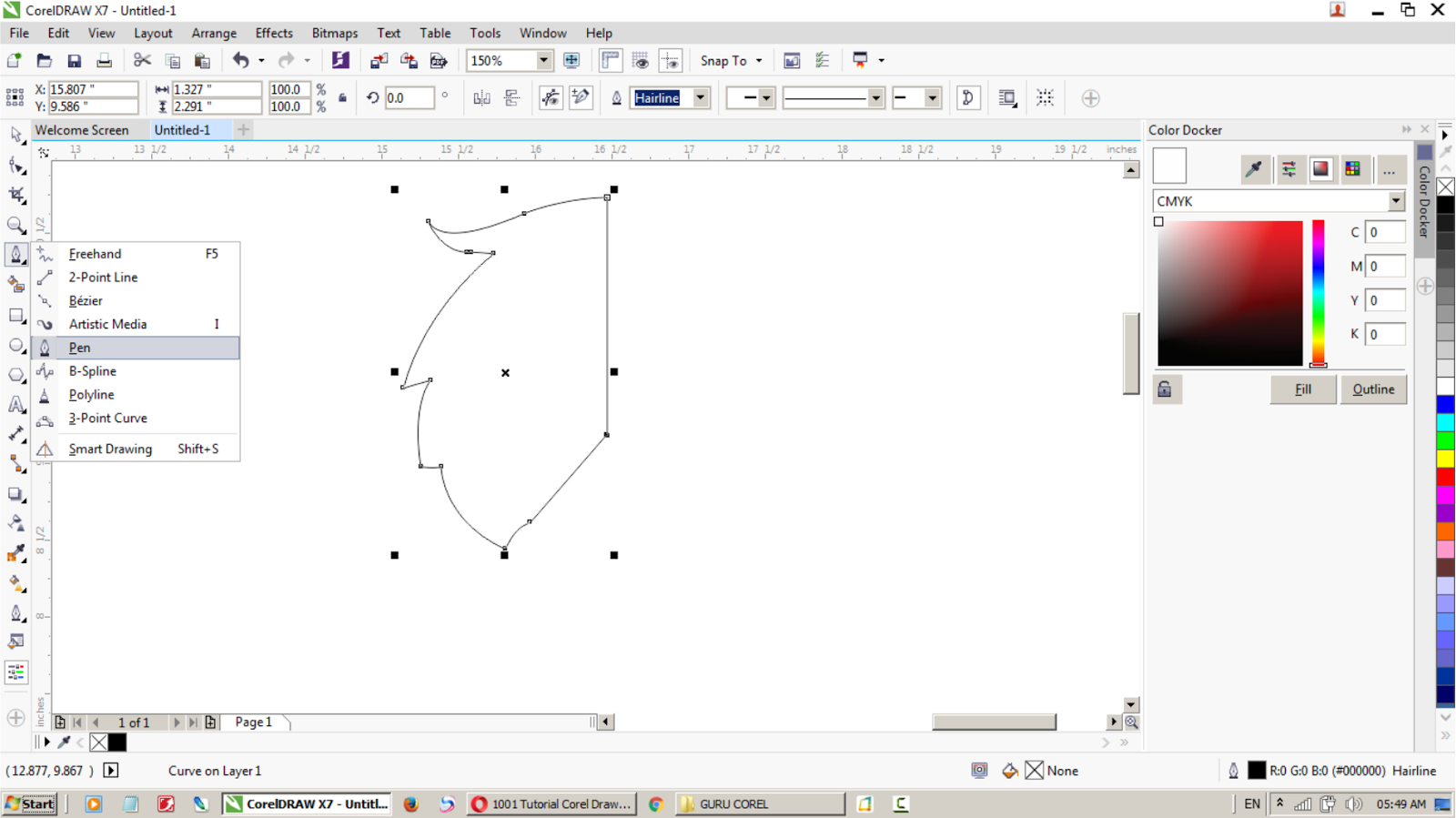Select the Ellipse tool in toolbox
The image size is (1456, 818).
[x=16, y=346]
